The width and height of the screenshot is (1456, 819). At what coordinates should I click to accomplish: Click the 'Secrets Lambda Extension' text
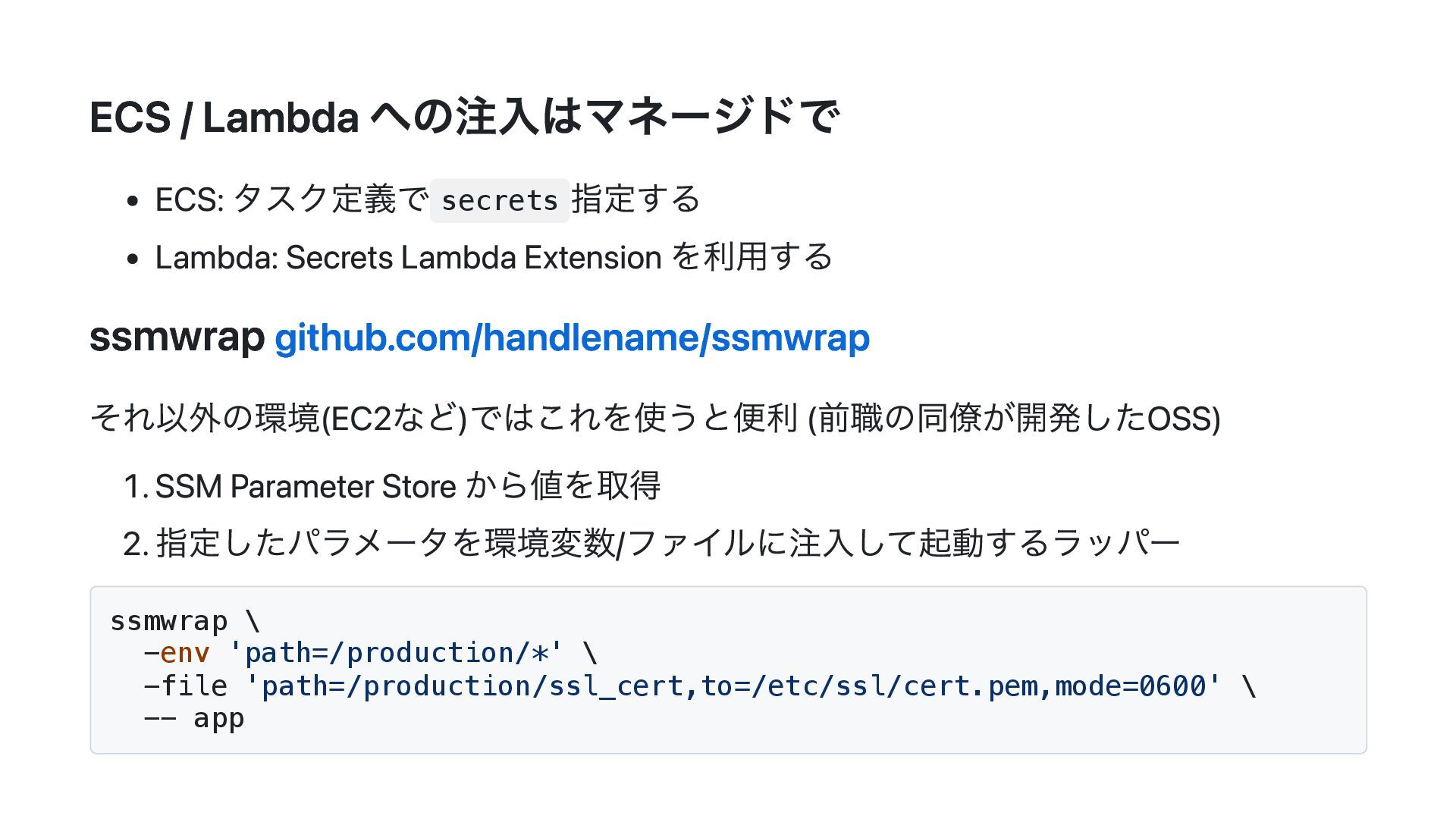[x=473, y=257]
